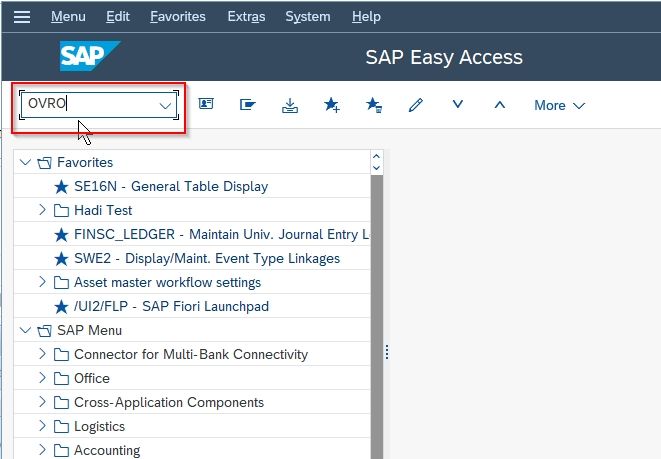Open the Extras menu

(246, 16)
